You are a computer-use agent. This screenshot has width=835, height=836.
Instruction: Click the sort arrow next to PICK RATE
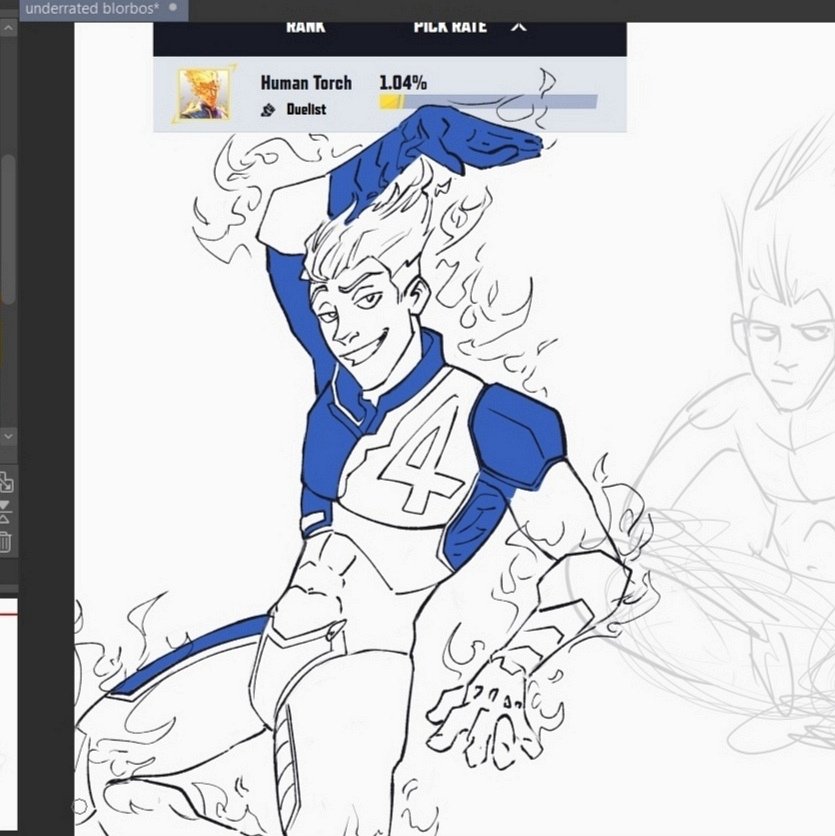(x=519, y=26)
